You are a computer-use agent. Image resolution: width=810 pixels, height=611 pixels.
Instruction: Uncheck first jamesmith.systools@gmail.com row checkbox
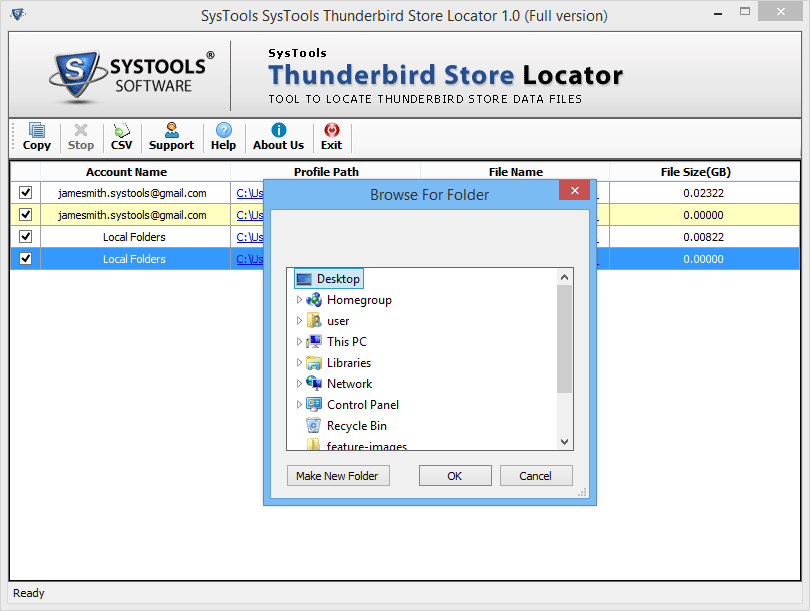[25, 193]
